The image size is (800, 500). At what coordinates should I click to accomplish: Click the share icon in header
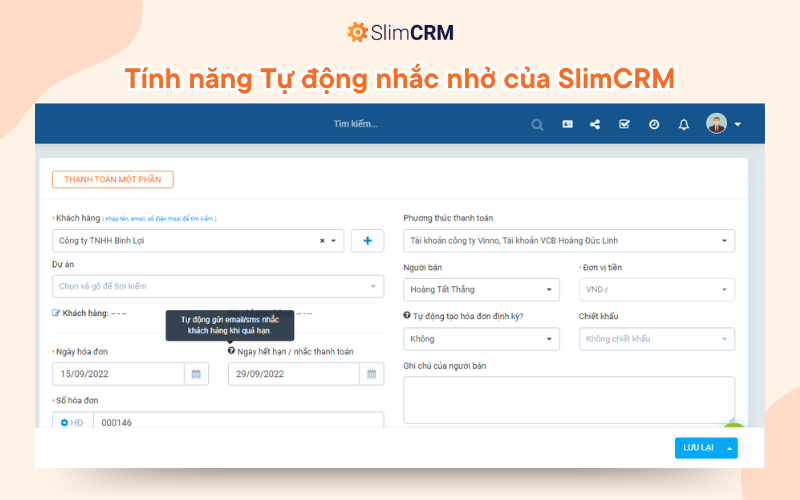[595, 124]
